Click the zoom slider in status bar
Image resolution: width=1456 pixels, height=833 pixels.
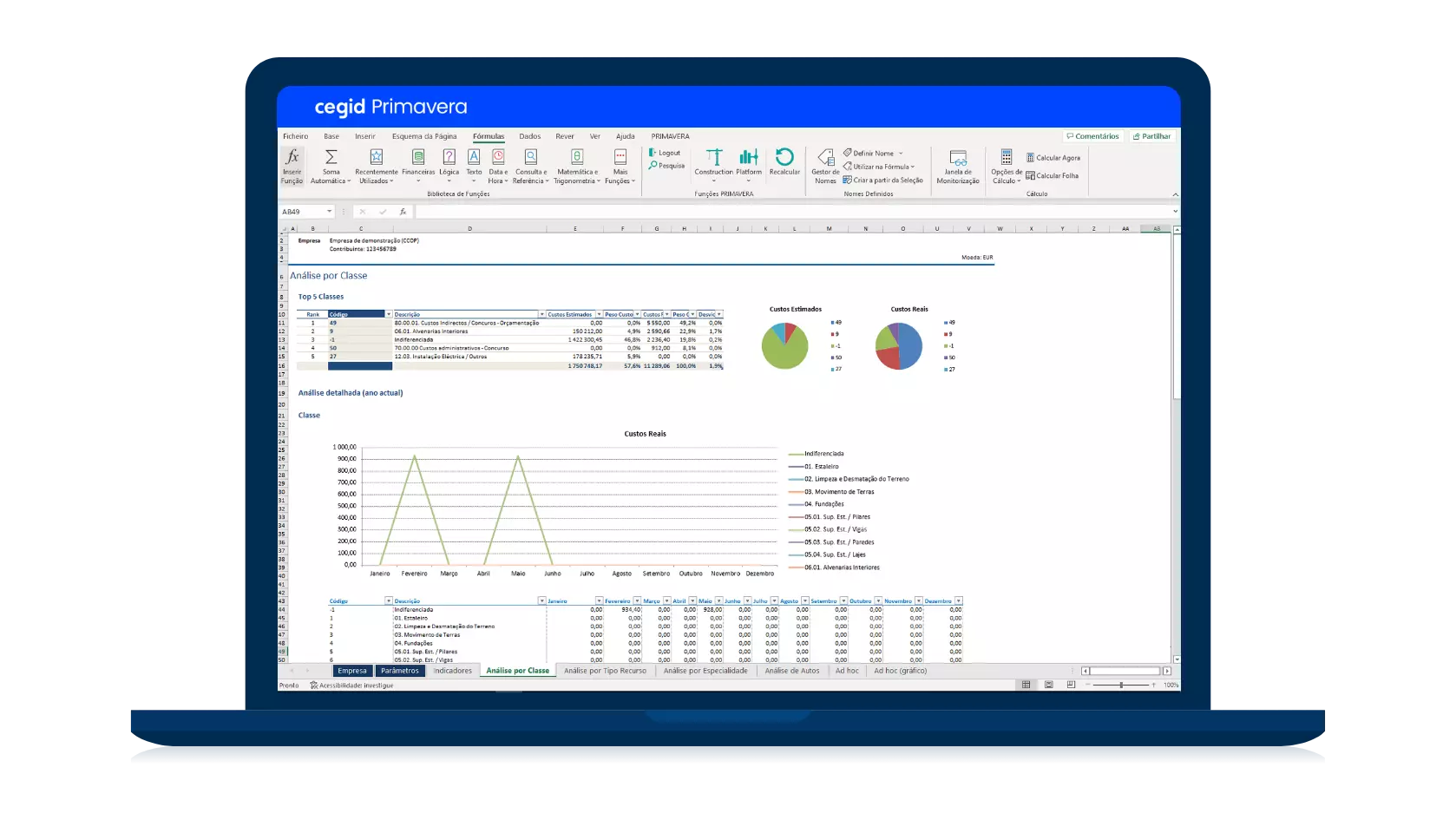coord(1121,685)
